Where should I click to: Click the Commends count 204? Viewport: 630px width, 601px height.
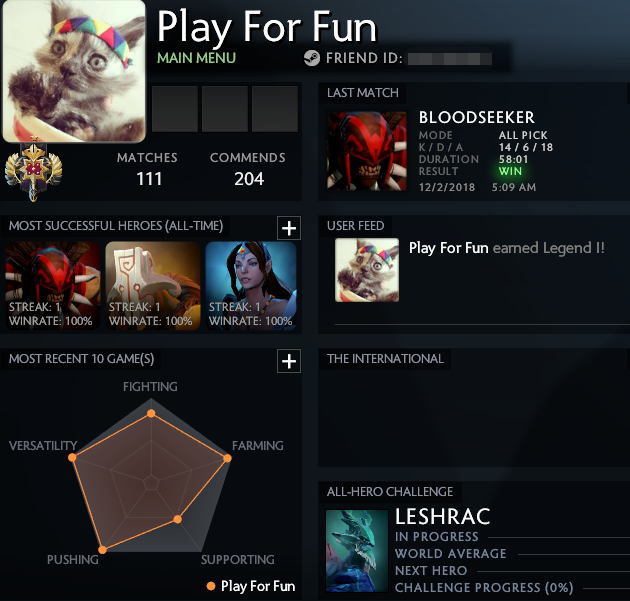pos(249,179)
